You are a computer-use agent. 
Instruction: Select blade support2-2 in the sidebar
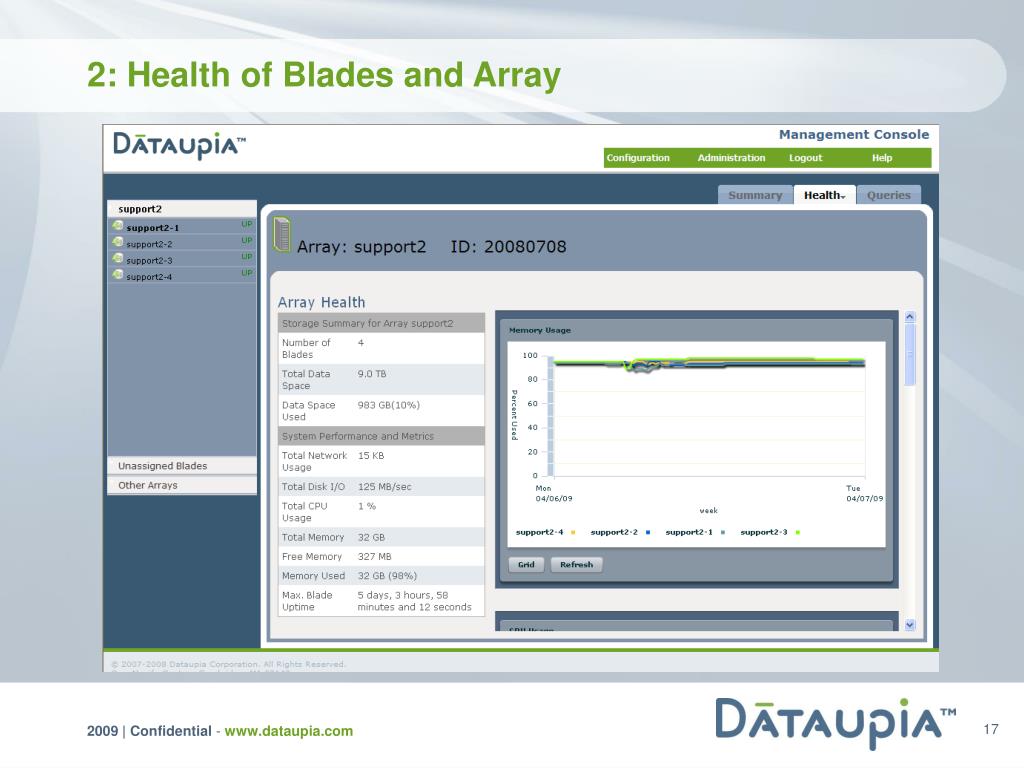[182, 244]
